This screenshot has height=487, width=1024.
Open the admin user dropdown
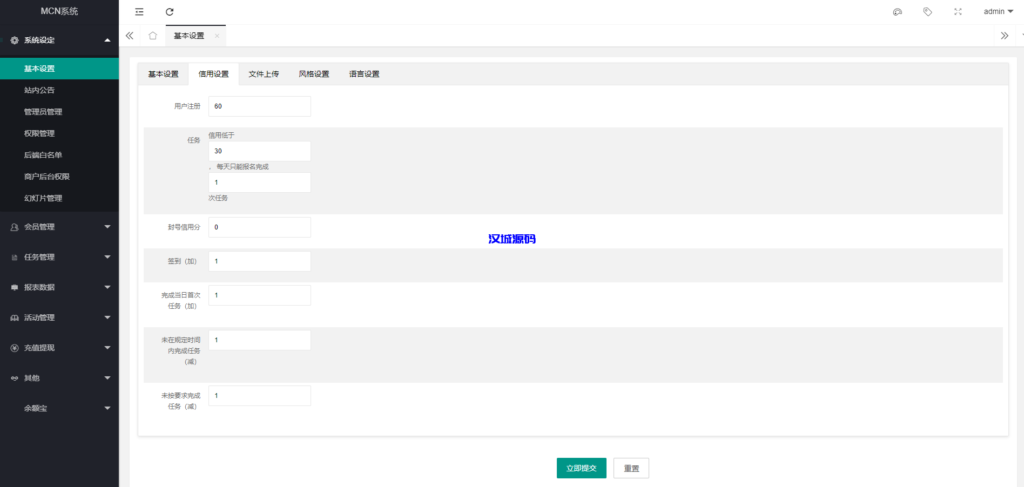point(998,12)
